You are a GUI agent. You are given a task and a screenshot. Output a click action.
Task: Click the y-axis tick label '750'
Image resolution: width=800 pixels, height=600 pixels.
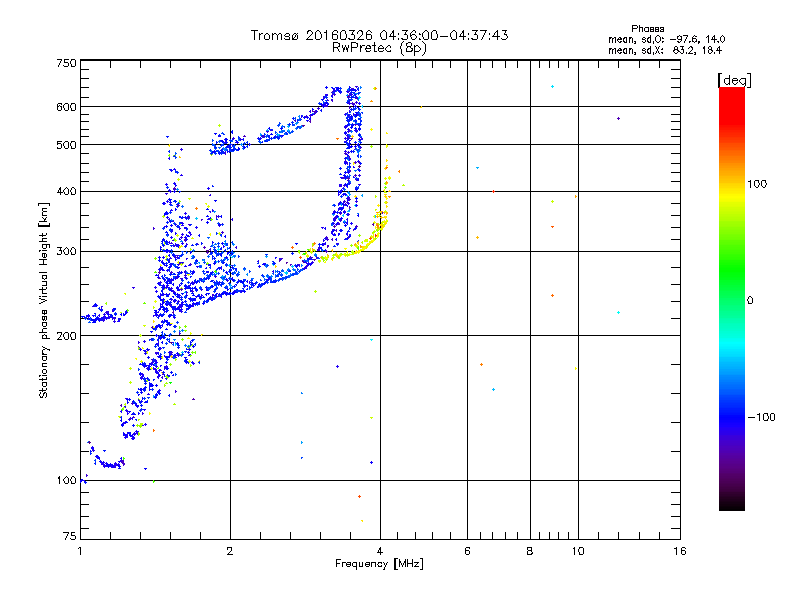[66, 63]
